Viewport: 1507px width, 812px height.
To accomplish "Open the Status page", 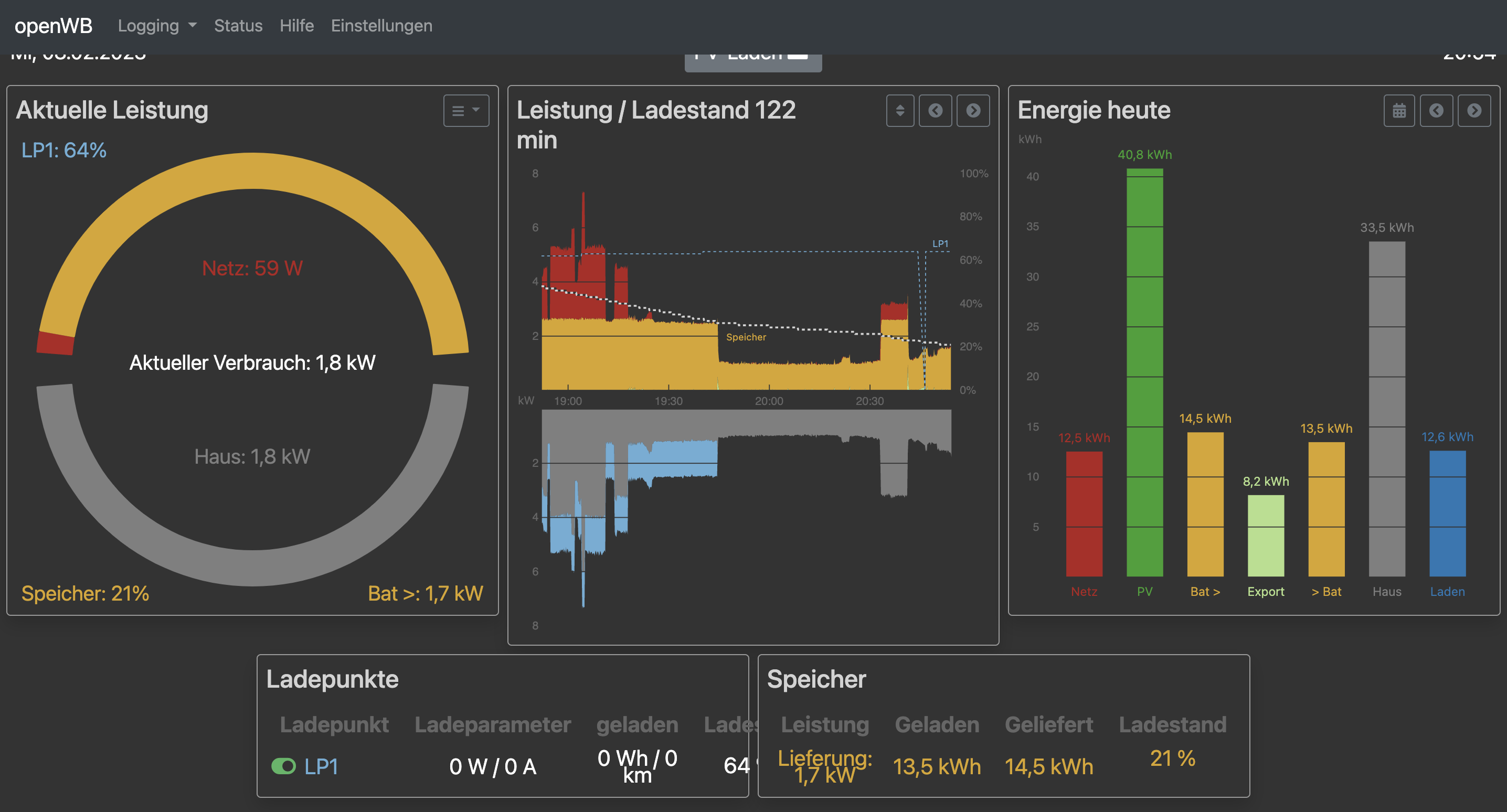I will click(x=238, y=26).
